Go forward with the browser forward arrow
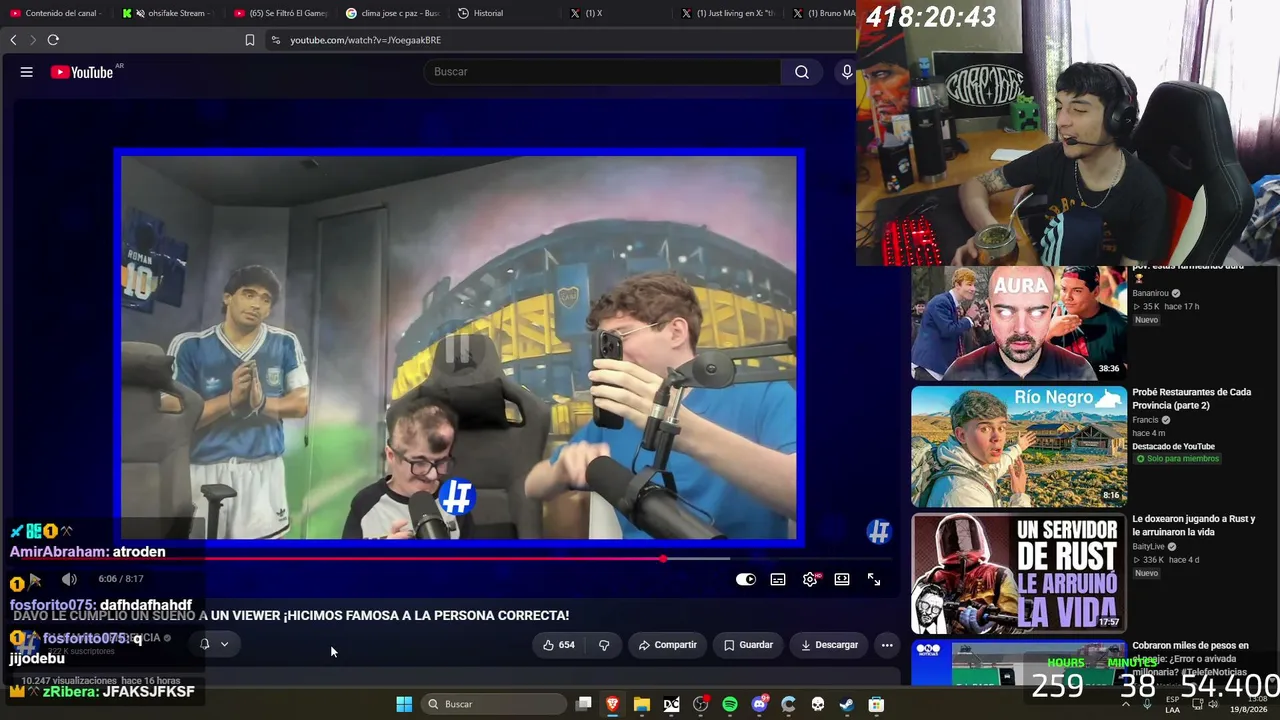Screen dimensions: 1280x720 pos(32,40)
